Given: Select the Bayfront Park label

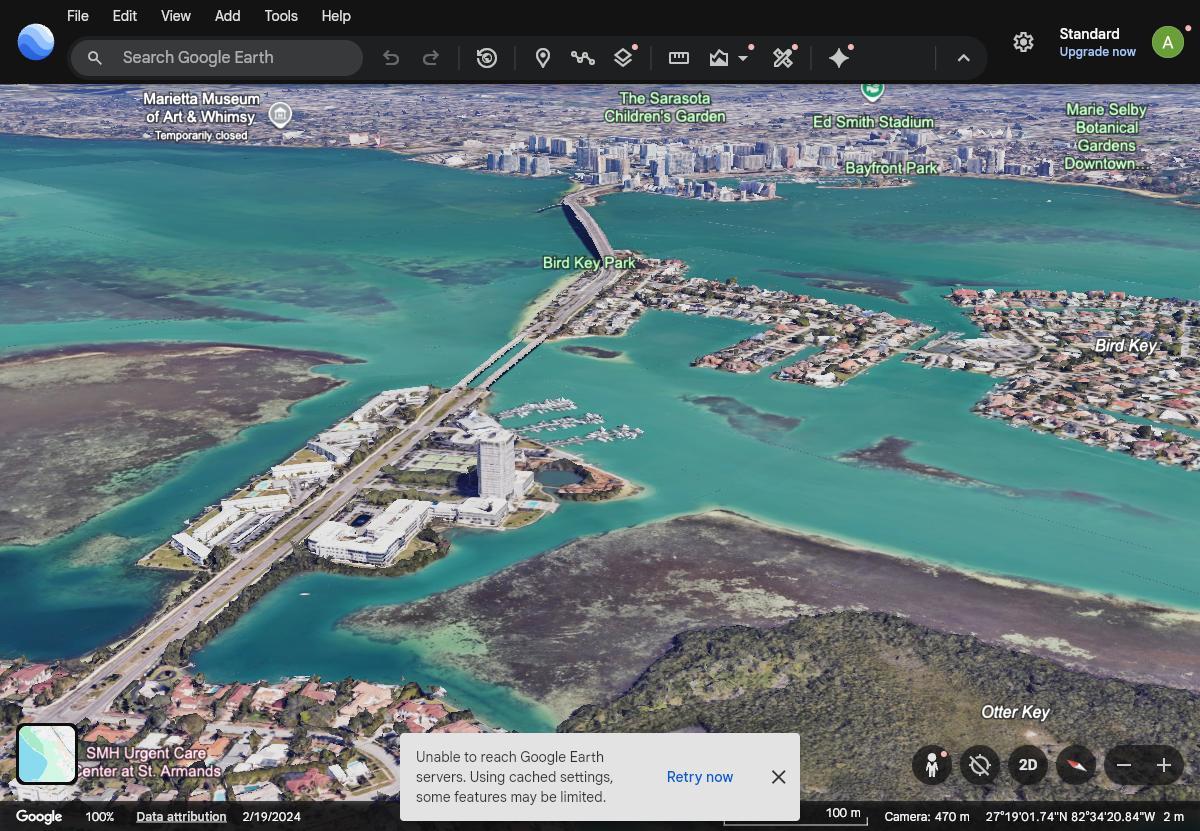Looking at the screenshot, I should pyautogui.click(x=892, y=169).
